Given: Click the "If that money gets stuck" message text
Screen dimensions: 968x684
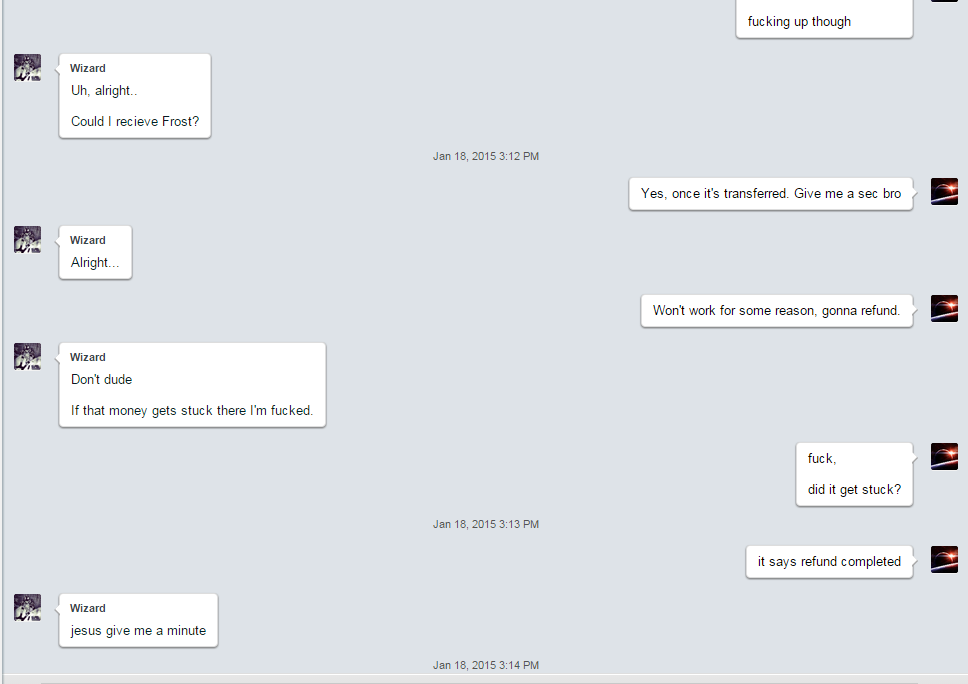Looking at the screenshot, I should tap(192, 411).
